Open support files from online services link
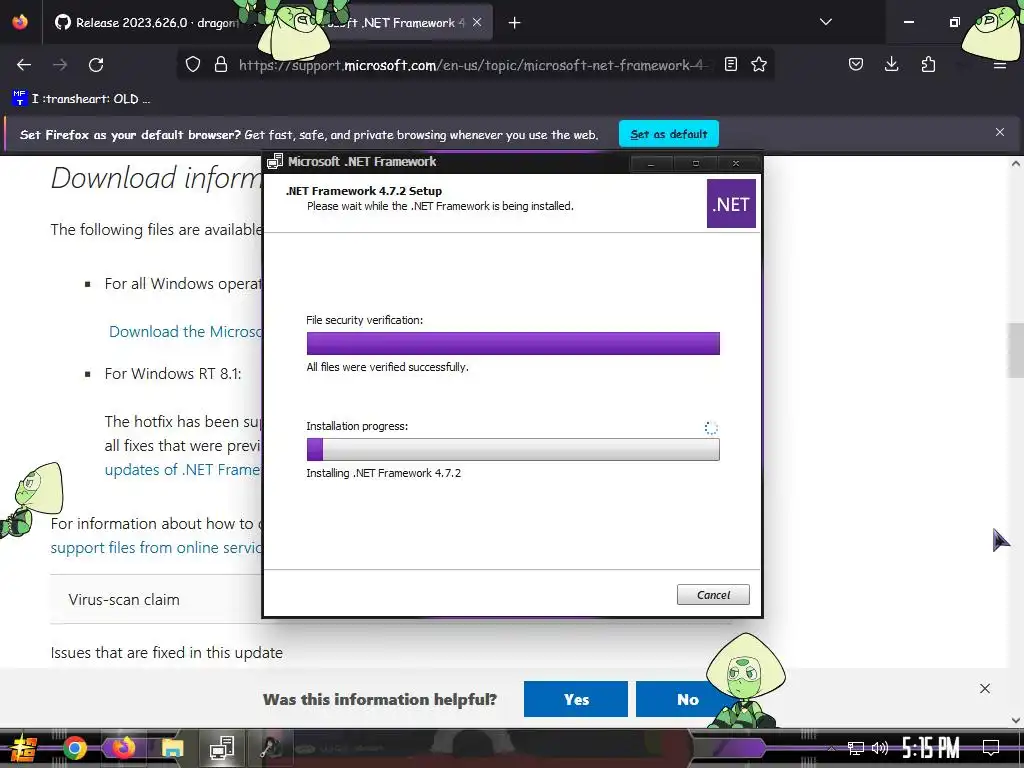The height and width of the screenshot is (768, 1024). 157,547
